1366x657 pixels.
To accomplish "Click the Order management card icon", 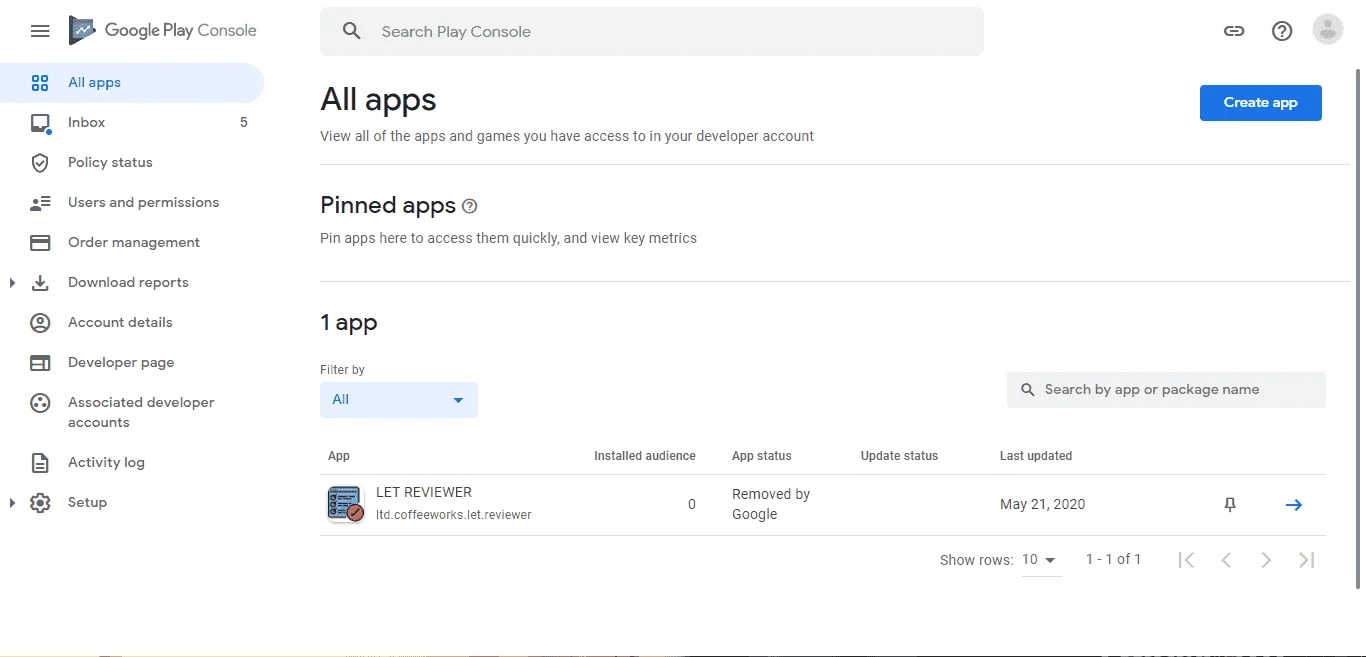I will (40, 243).
